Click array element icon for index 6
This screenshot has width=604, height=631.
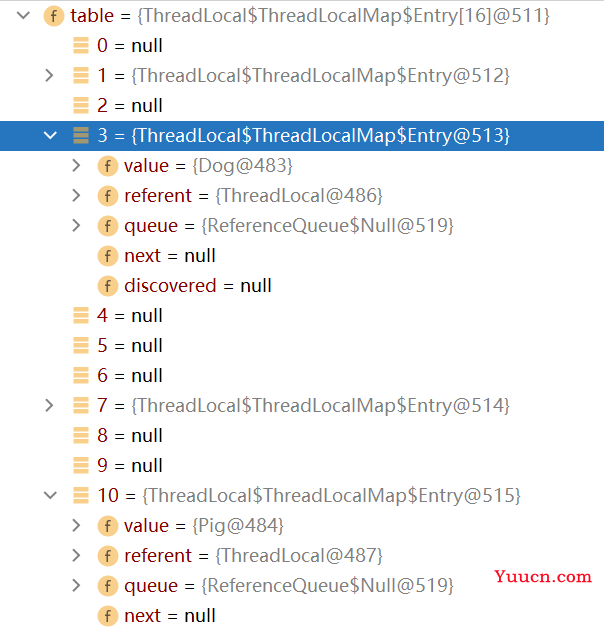(x=81, y=375)
